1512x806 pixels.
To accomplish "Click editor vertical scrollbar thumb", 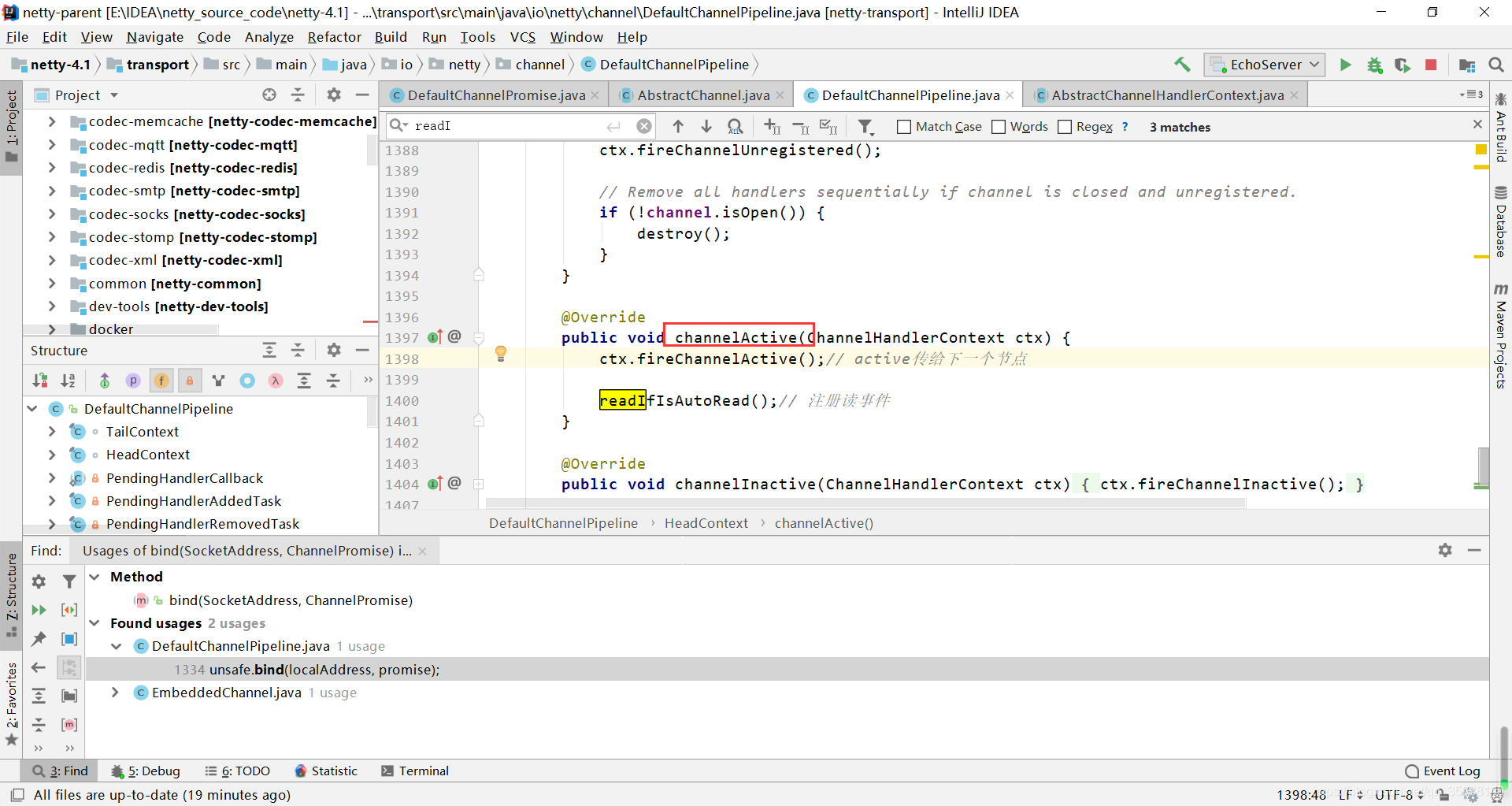I will 1483,466.
